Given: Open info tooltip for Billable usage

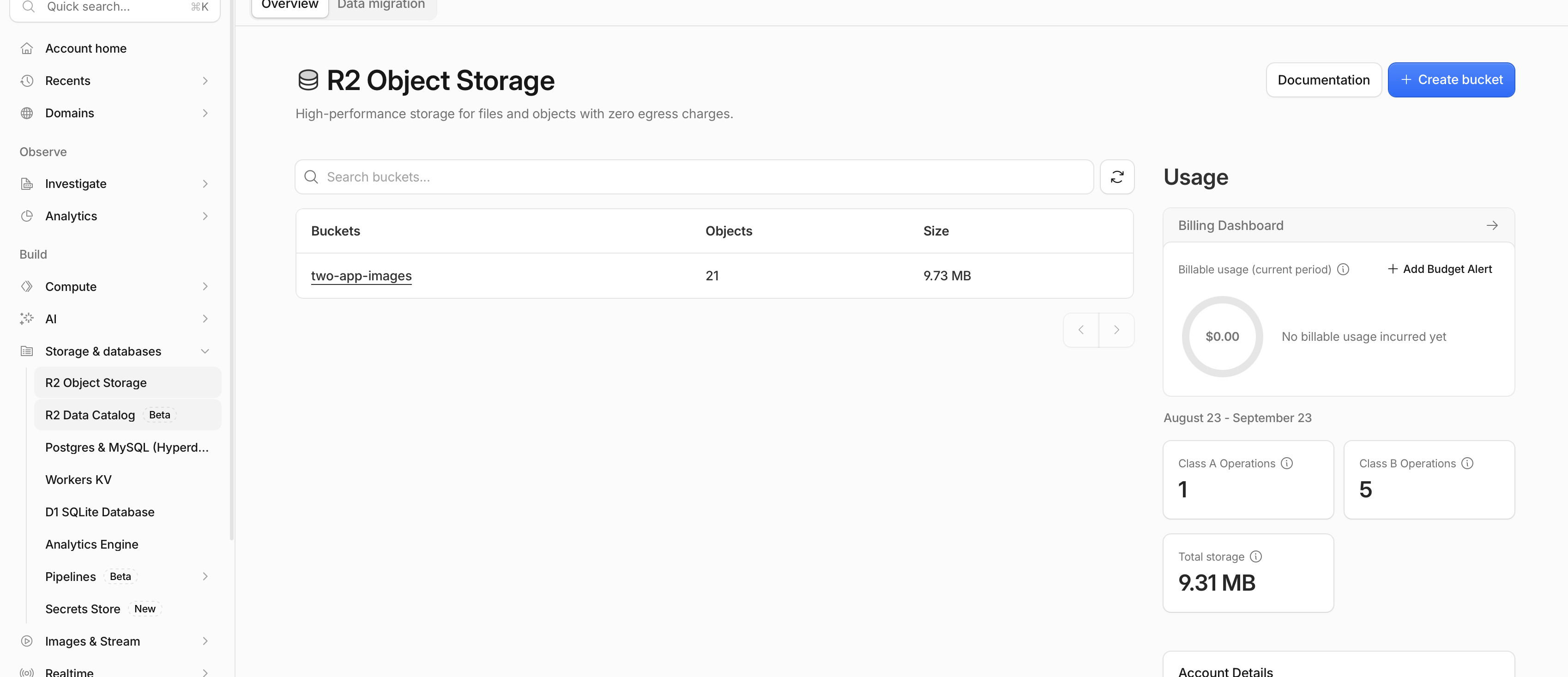Looking at the screenshot, I should click(x=1344, y=269).
